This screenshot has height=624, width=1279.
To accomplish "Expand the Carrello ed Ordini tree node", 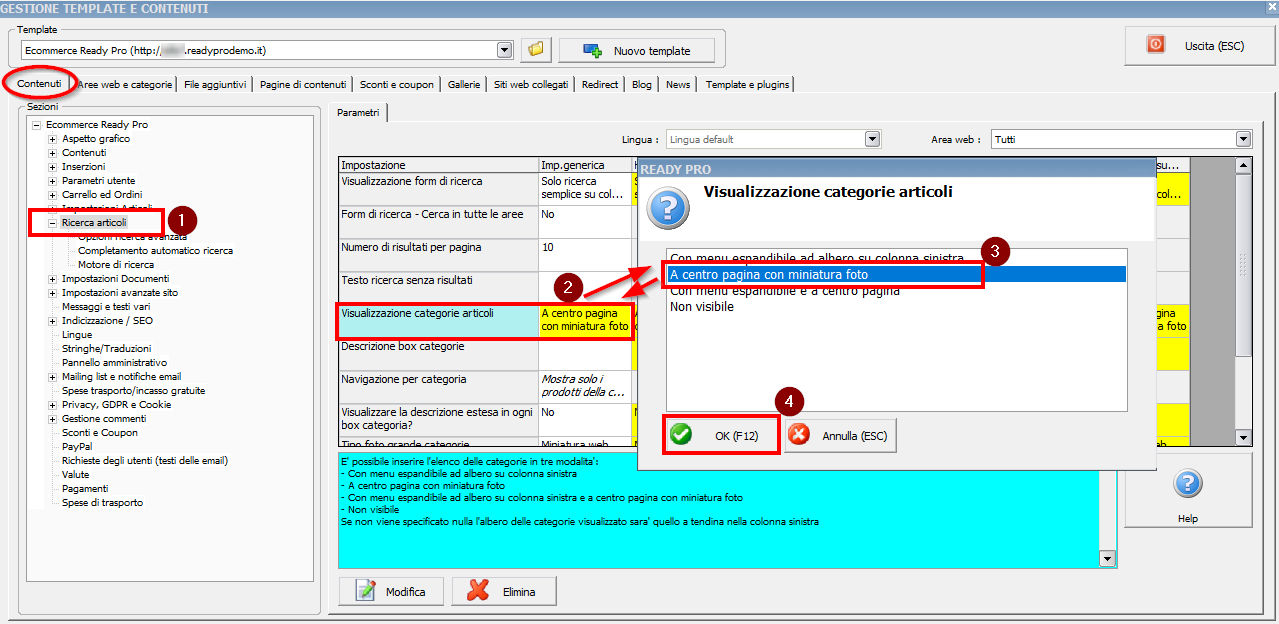I will pos(53,195).
